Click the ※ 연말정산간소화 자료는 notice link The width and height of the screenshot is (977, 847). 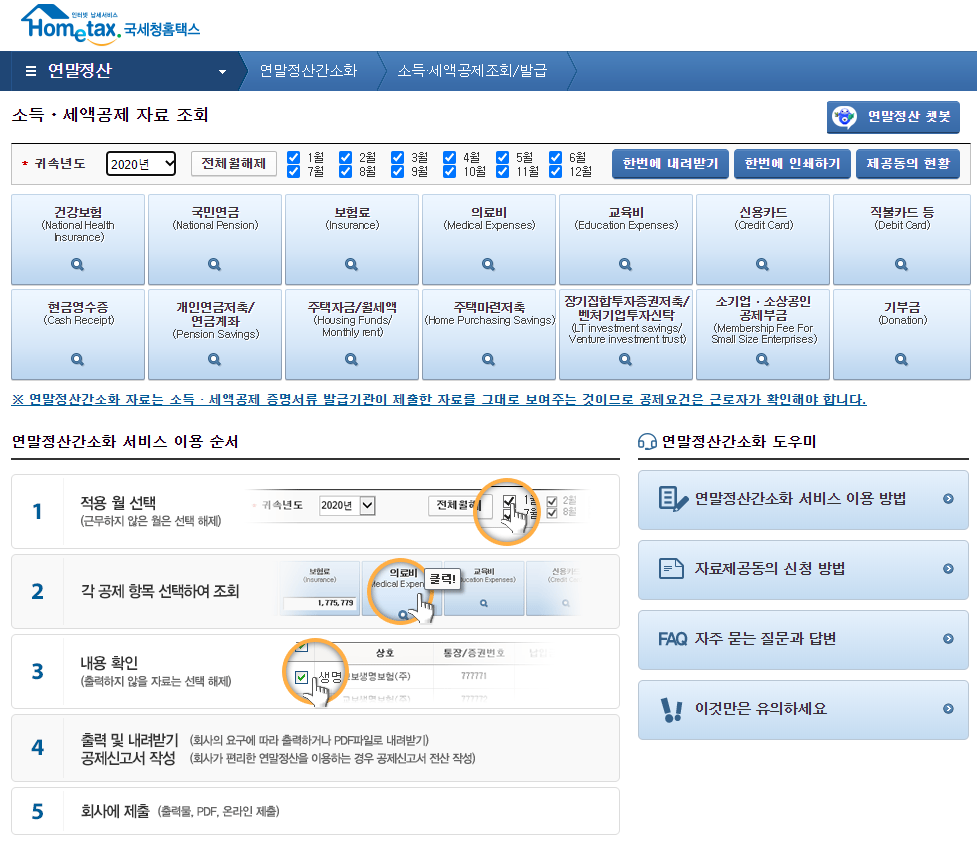coord(439,400)
